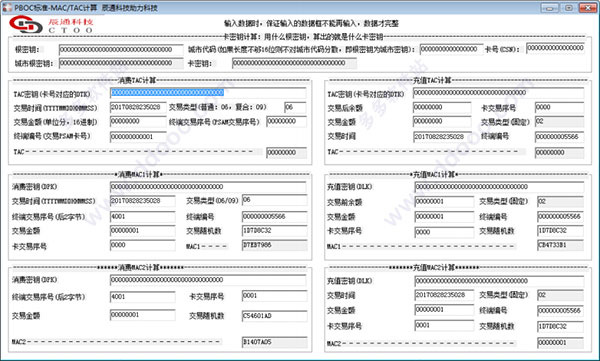This screenshot has height=361, width=600.
Task: Click 交易后余额 field in 充值TAC计算
Action: click(442, 108)
